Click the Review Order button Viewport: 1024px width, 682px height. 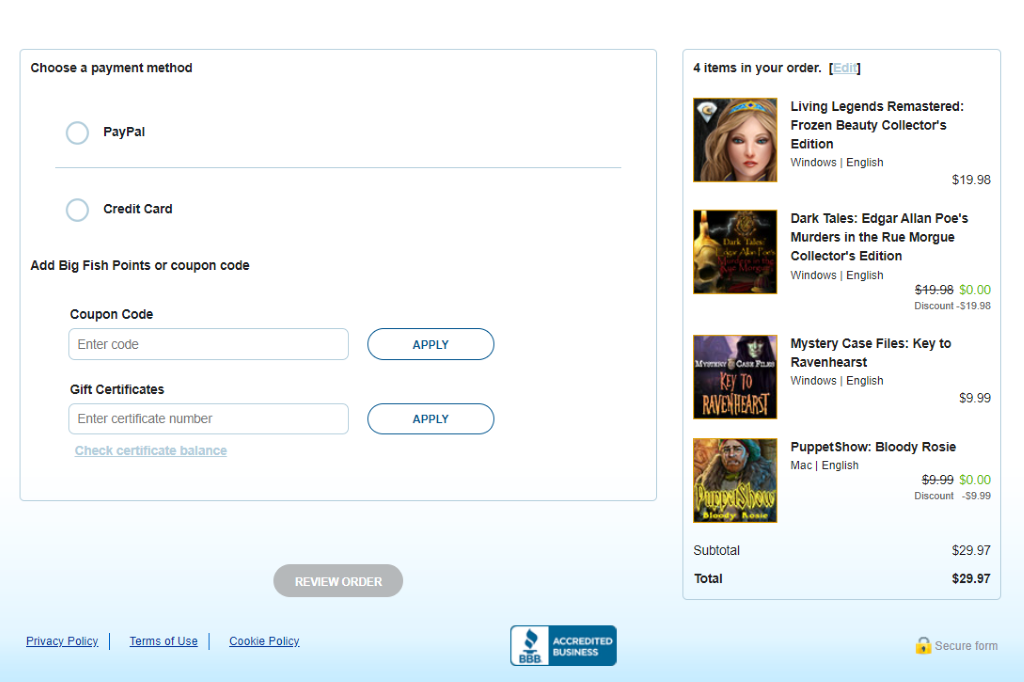click(338, 581)
